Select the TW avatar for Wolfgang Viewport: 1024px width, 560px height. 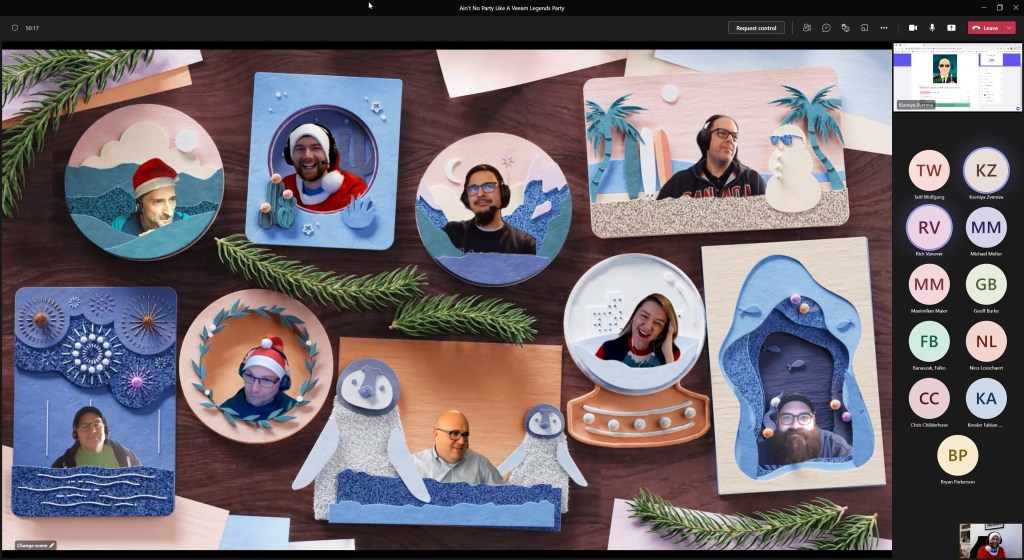[x=929, y=170]
